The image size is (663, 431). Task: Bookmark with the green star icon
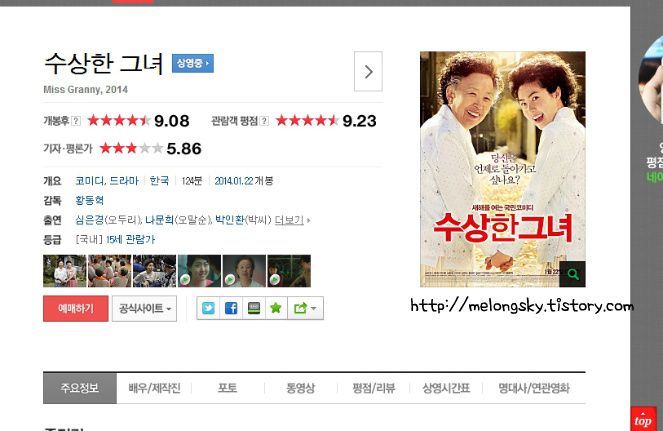tap(276, 308)
